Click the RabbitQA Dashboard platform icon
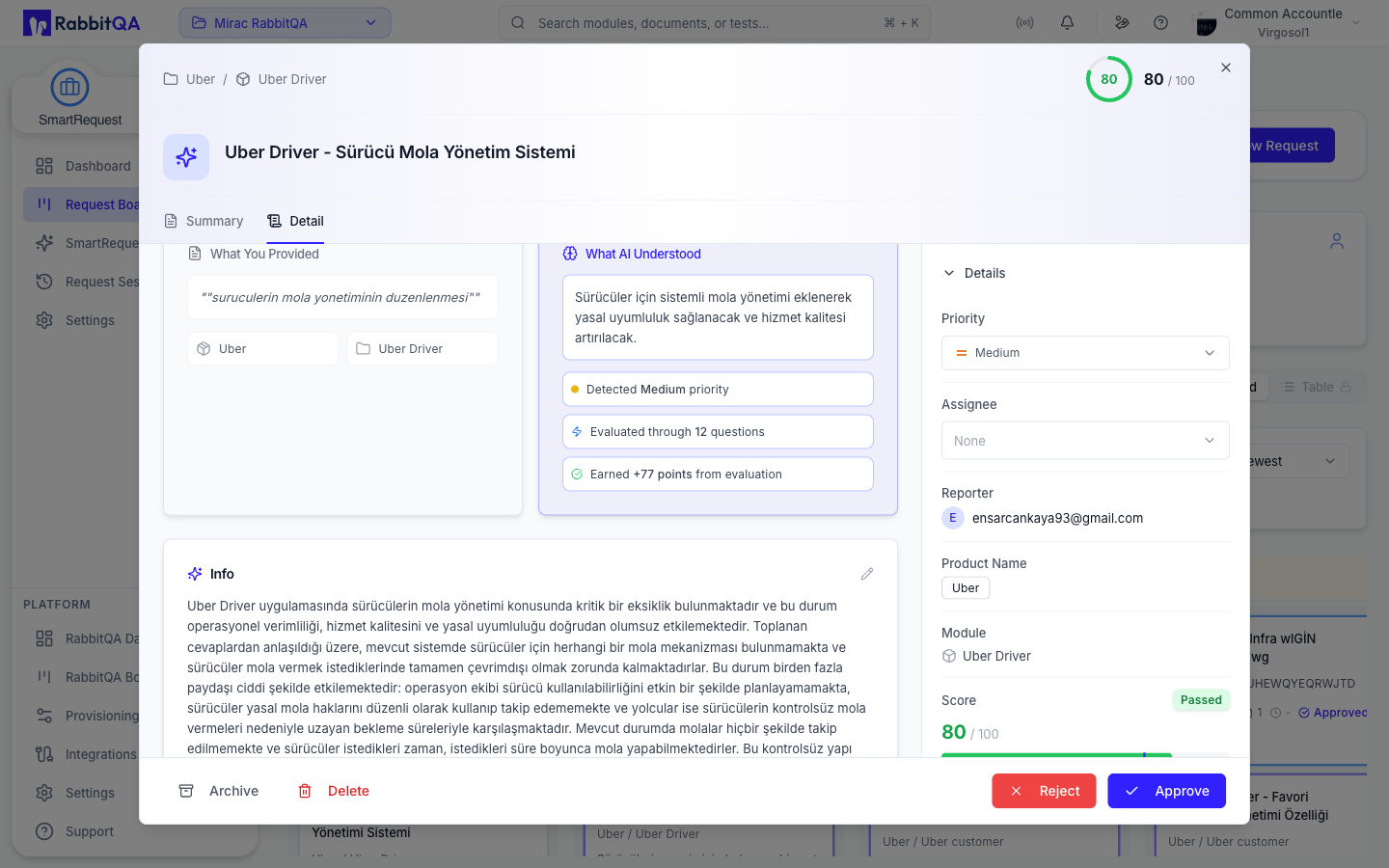1389x868 pixels. [44, 638]
